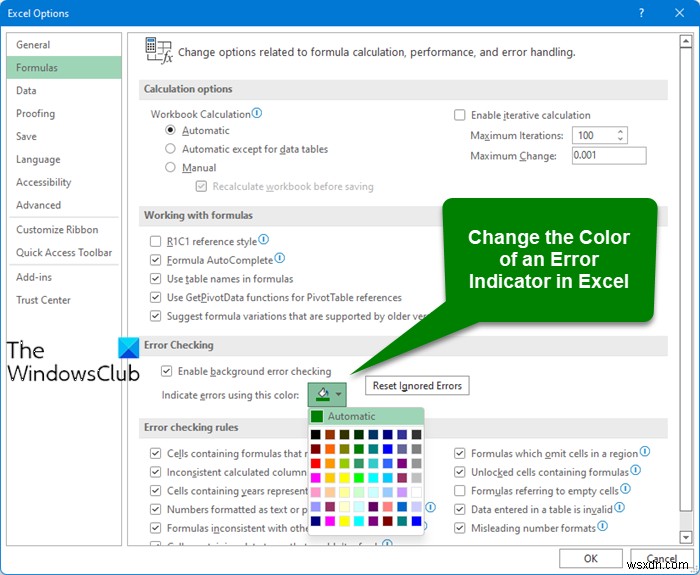Click the Workbook Calculation info icon
The height and width of the screenshot is (575, 700).
point(257,113)
